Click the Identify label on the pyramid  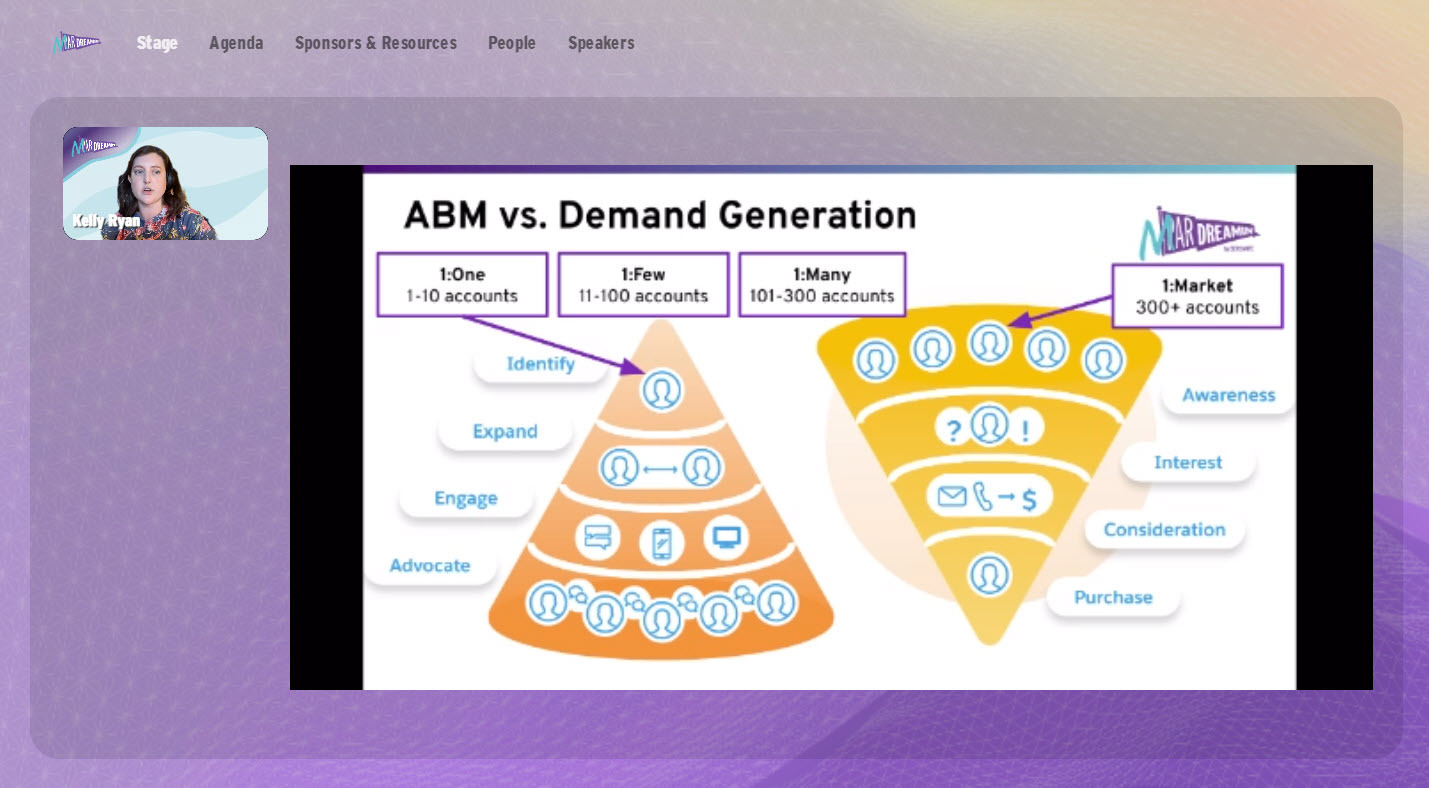click(x=540, y=364)
